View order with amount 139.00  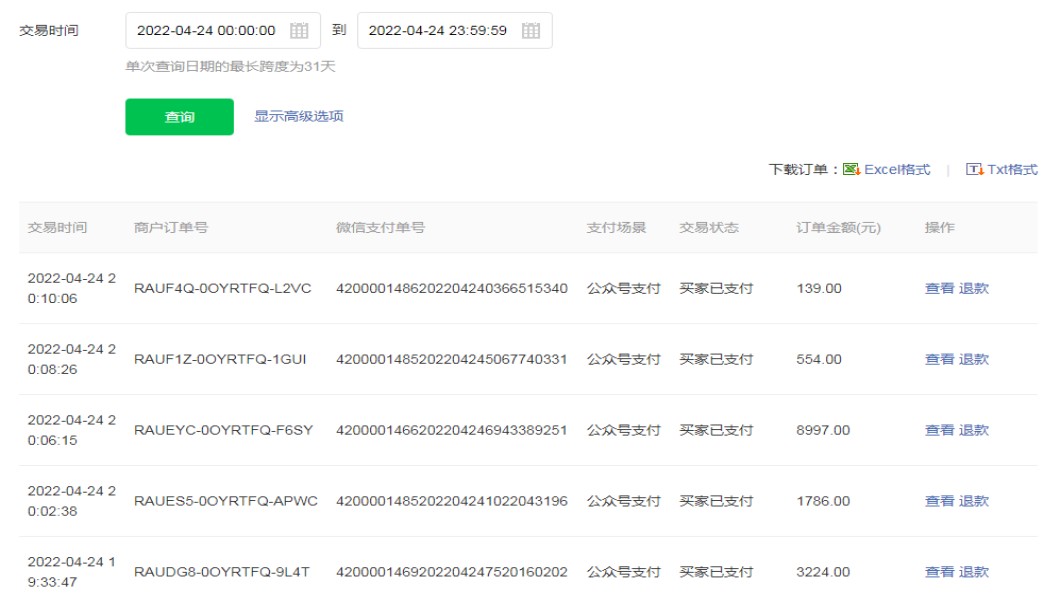click(x=939, y=288)
